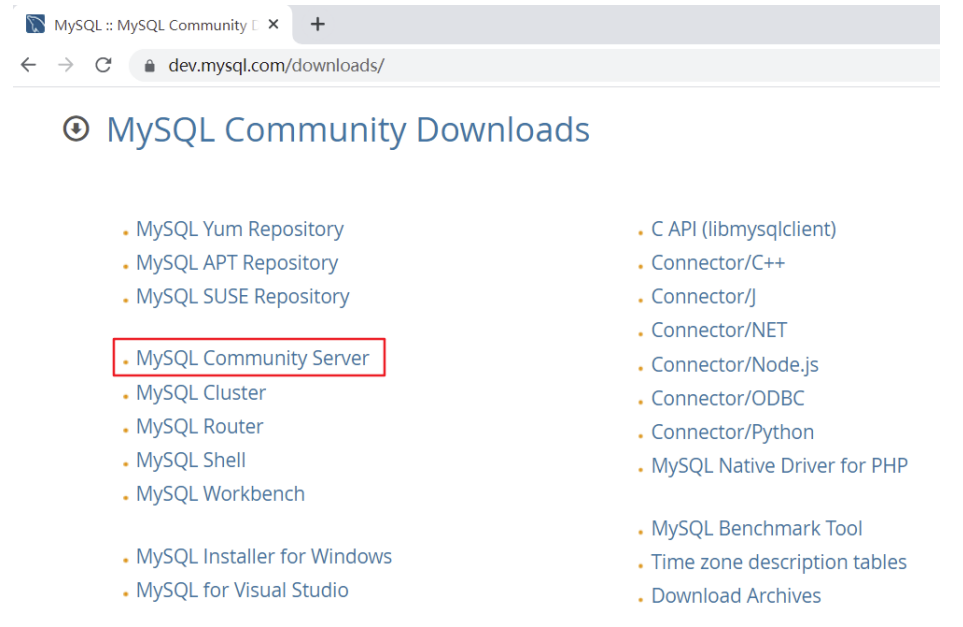Open Download Archives link
This screenshot has width=963, height=627.
click(x=736, y=596)
